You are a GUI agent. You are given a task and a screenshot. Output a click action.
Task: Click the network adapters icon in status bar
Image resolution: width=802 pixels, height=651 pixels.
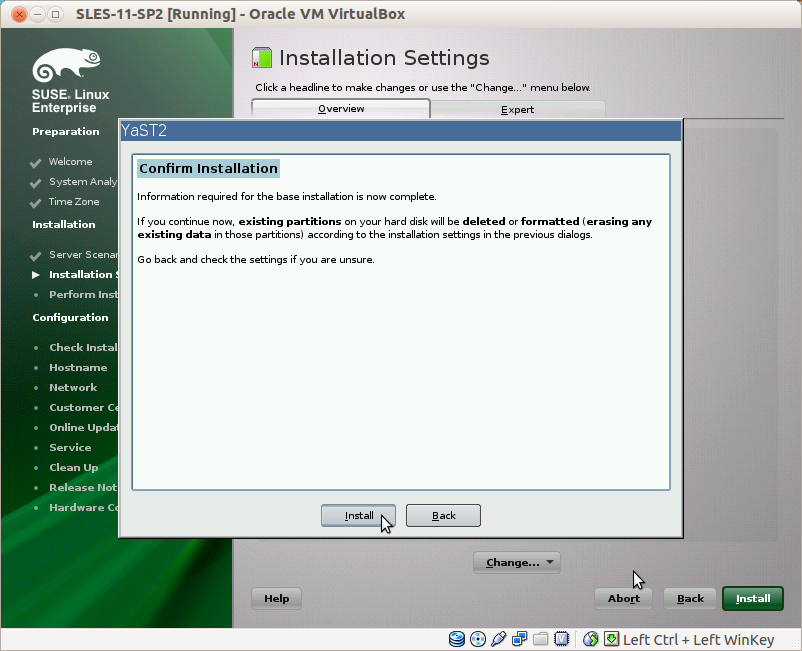pos(520,639)
